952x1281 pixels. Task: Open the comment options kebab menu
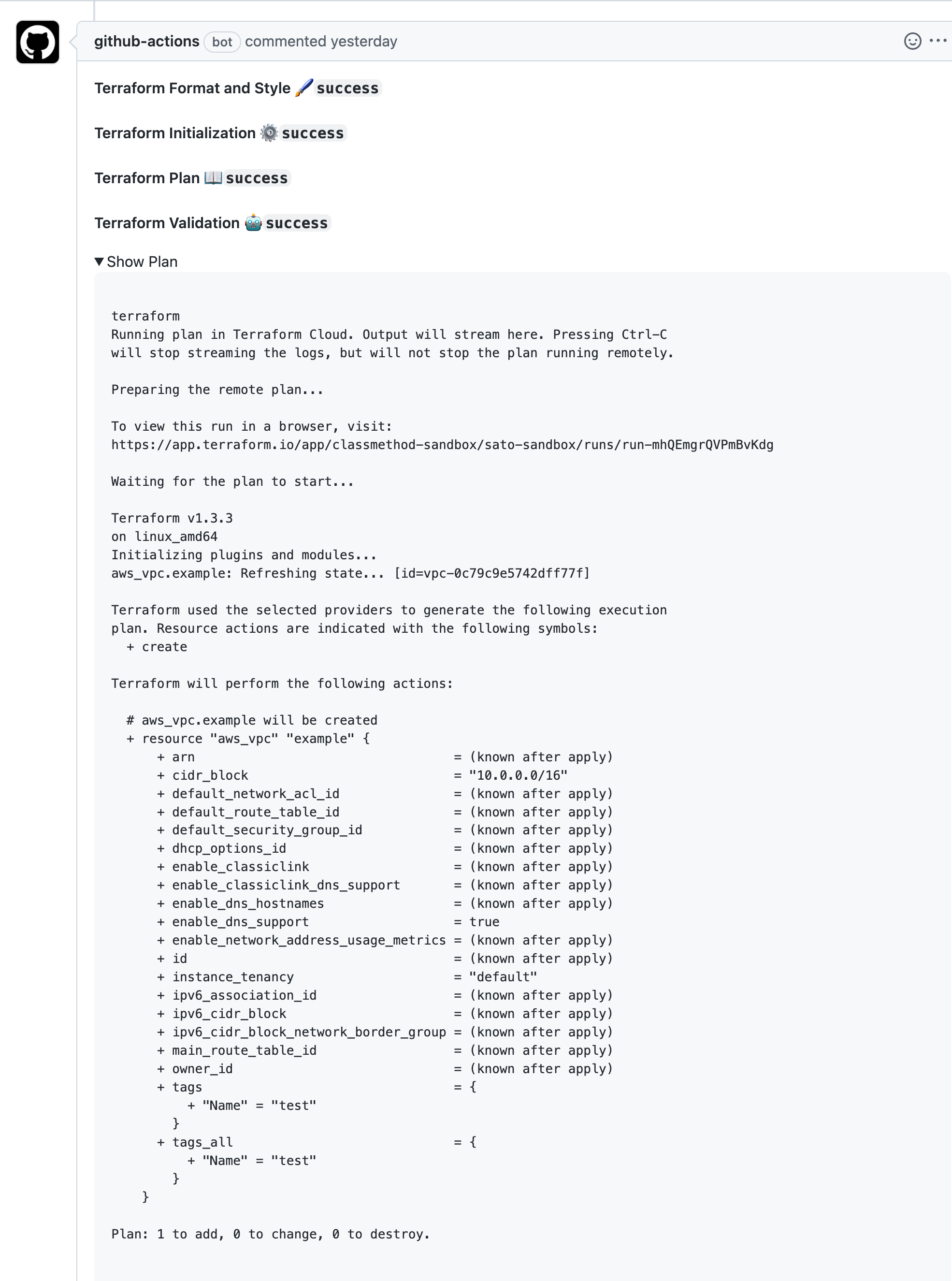pos(937,41)
